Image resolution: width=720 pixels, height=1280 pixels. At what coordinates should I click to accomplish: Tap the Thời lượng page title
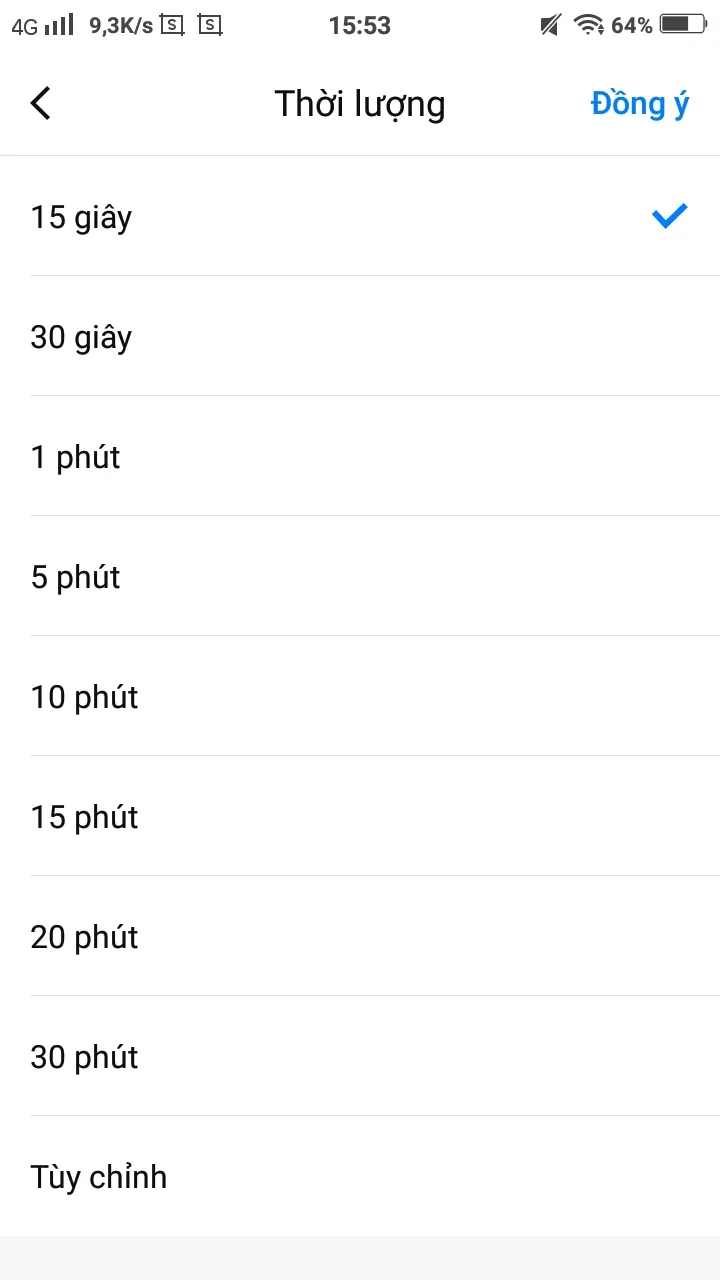point(360,103)
